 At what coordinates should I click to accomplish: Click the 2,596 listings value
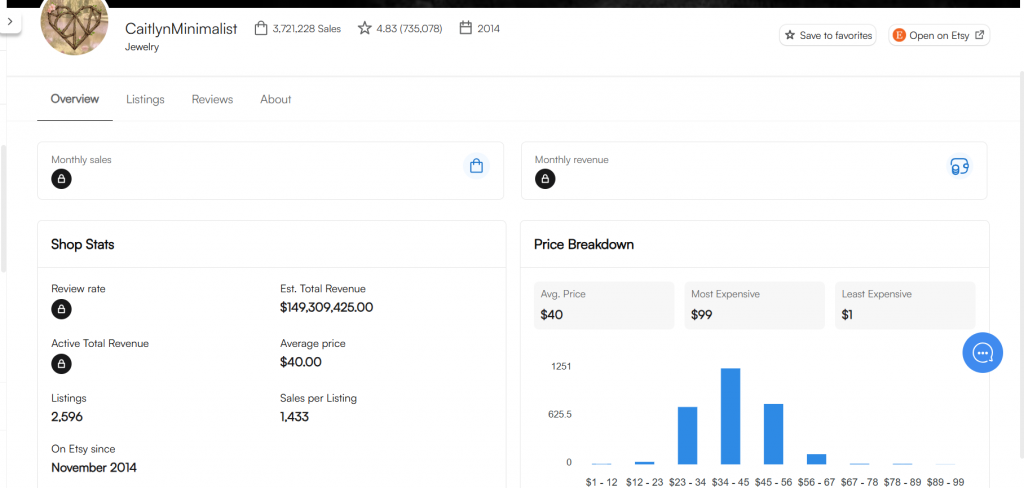(x=67, y=417)
